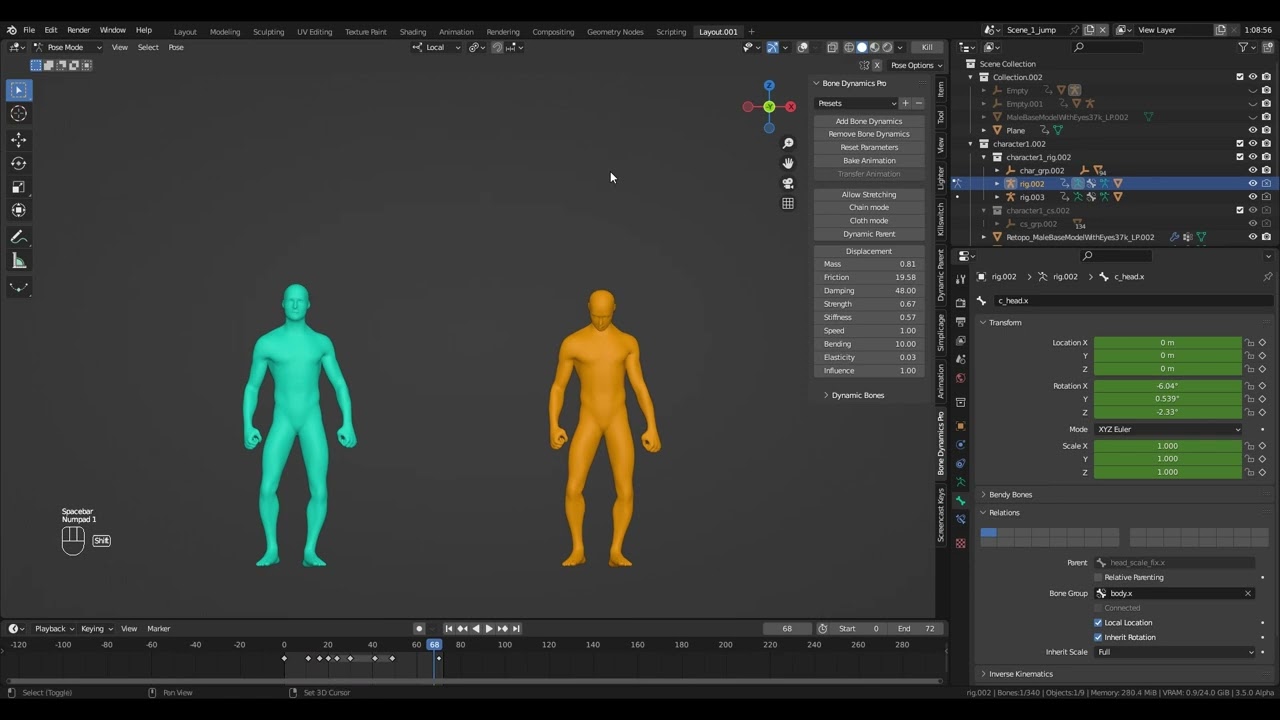Click the Dynamic Parent button

(x=869, y=234)
